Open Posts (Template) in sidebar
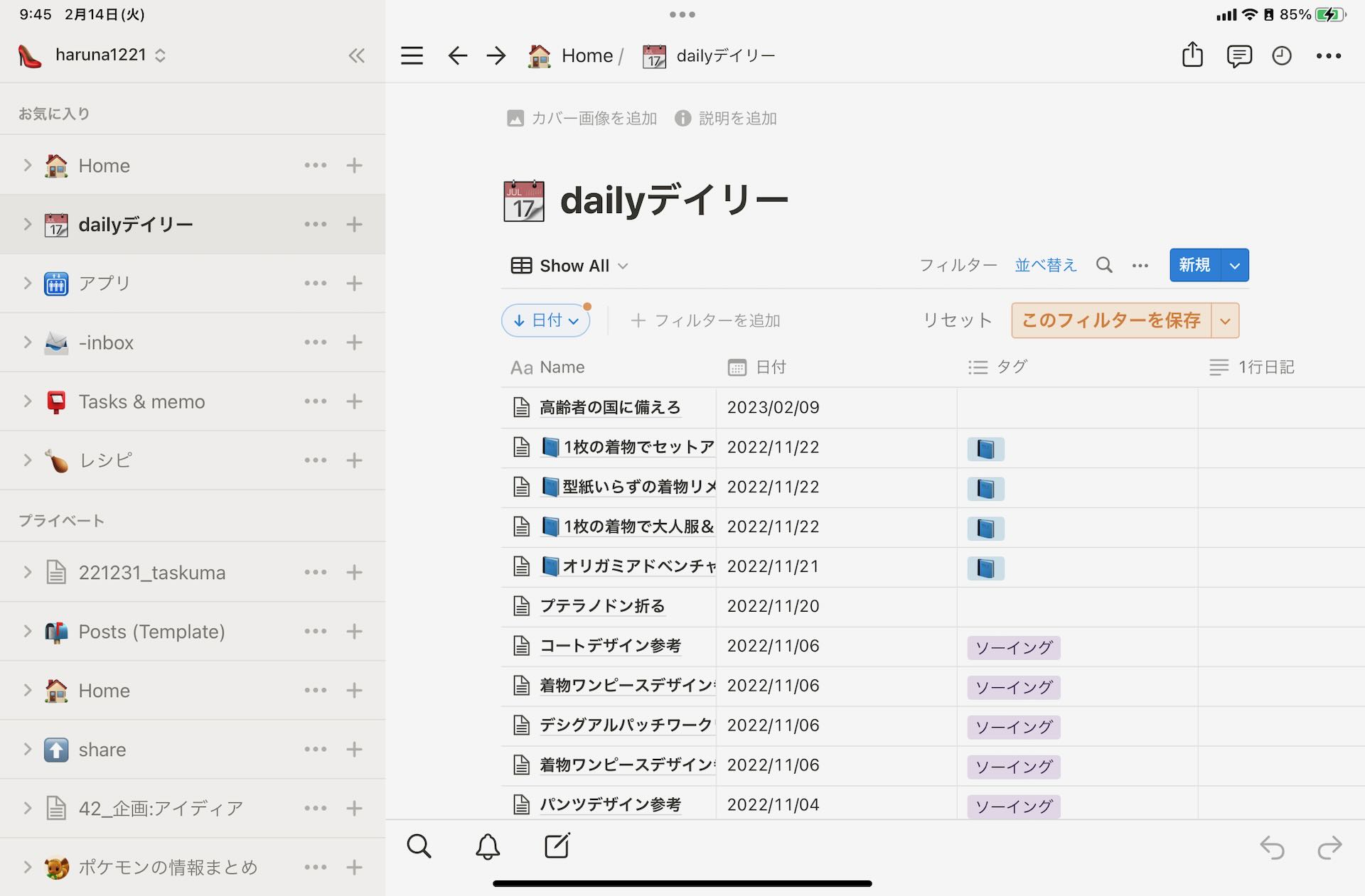The height and width of the screenshot is (896, 1365). pyautogui.click(x=151, y=632)
